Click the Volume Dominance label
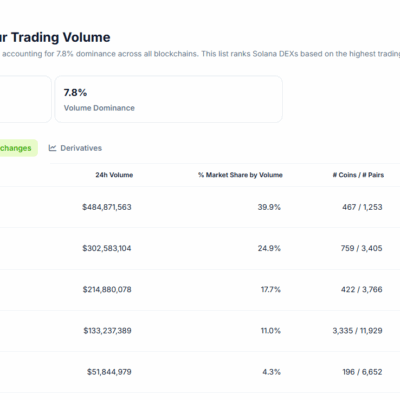The width and height of the screenshot is (400, 400). [99, 108]
